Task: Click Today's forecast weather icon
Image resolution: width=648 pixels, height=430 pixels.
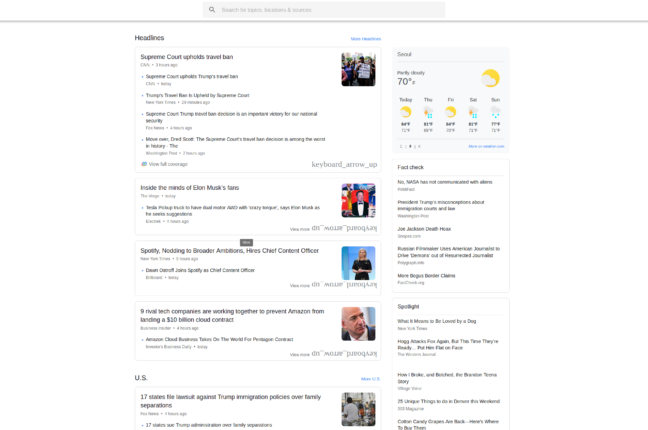Action: click(x=406, y=112)
